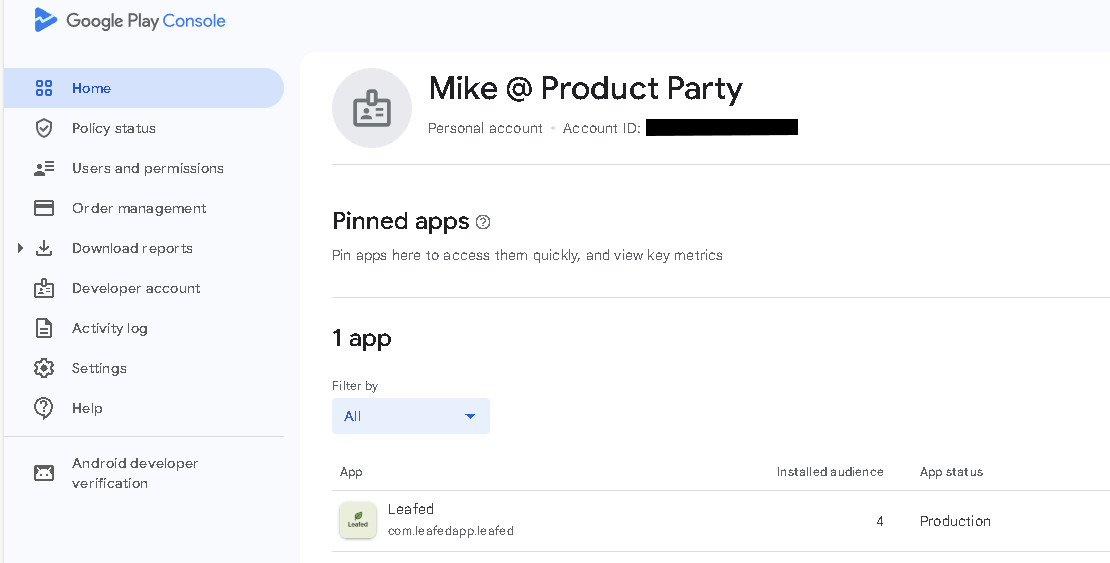Open Users and permissions page

tap(144, 169)
